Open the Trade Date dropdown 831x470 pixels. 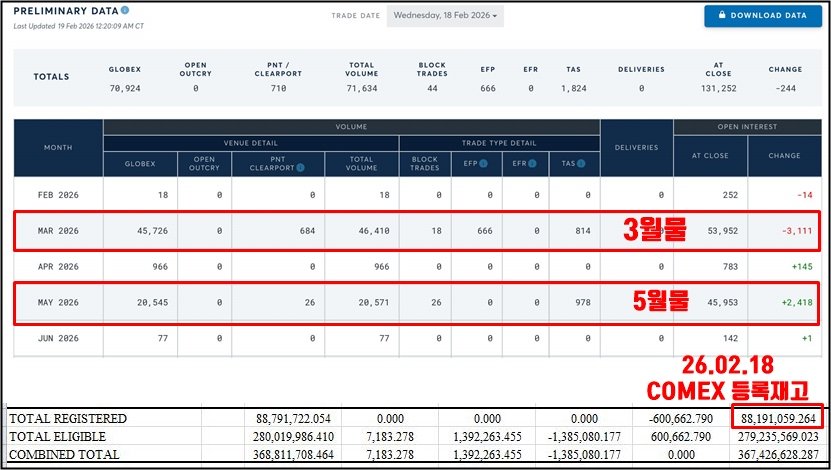[x=445, y=16]
